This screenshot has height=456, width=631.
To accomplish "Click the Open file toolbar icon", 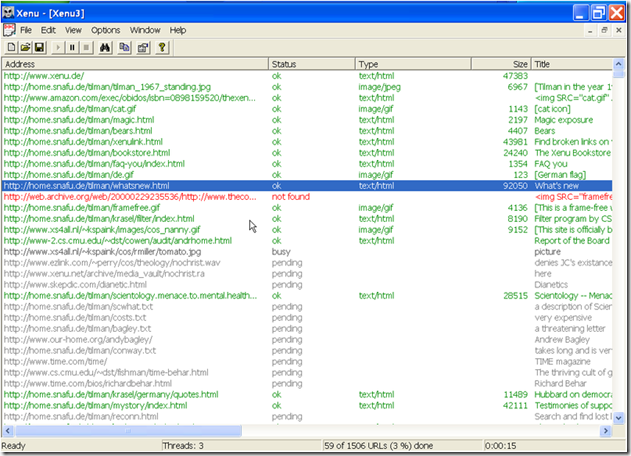I will pyautogui.click(x=25, y=47).
